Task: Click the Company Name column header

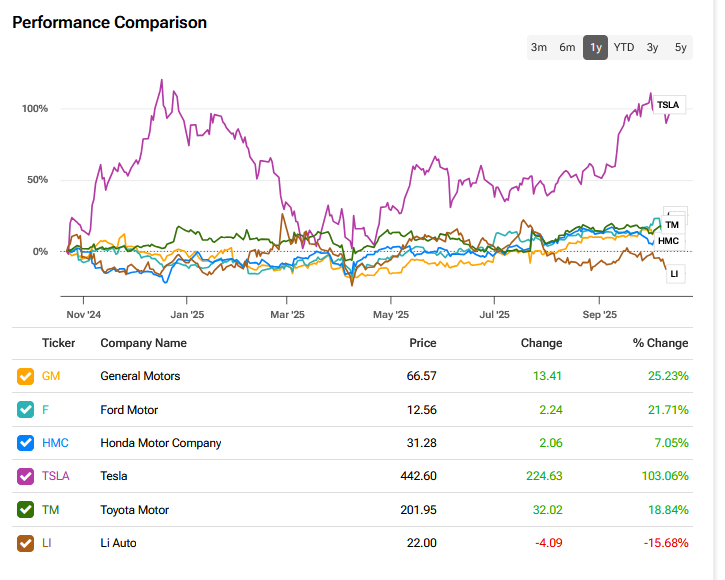Action: click(x=143, y=343)
